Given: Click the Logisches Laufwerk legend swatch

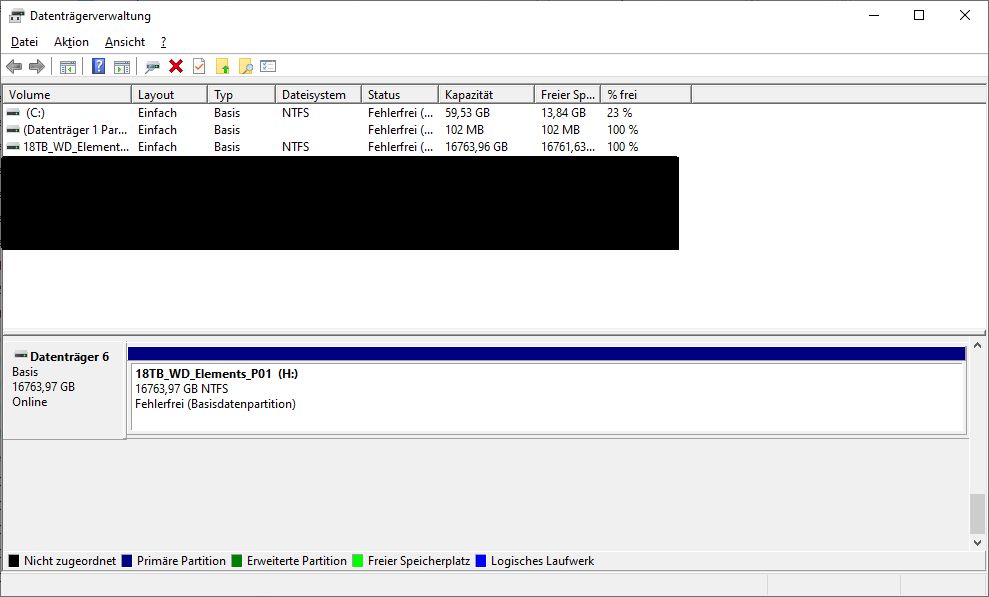Looking at the screenshot, I should (x=481, y=560).
